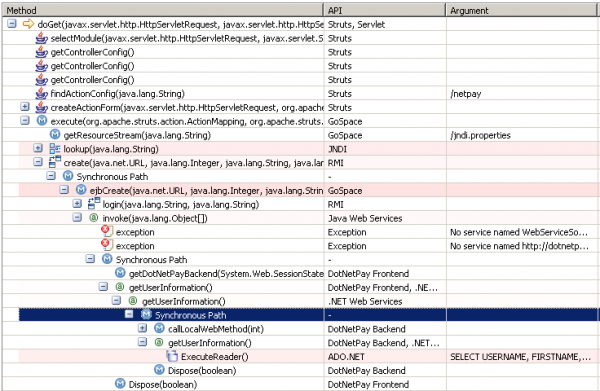The width and height of the screenshot is (600, 391).
Task: Click the JNDI icon beside lookup
Action: 55,149
